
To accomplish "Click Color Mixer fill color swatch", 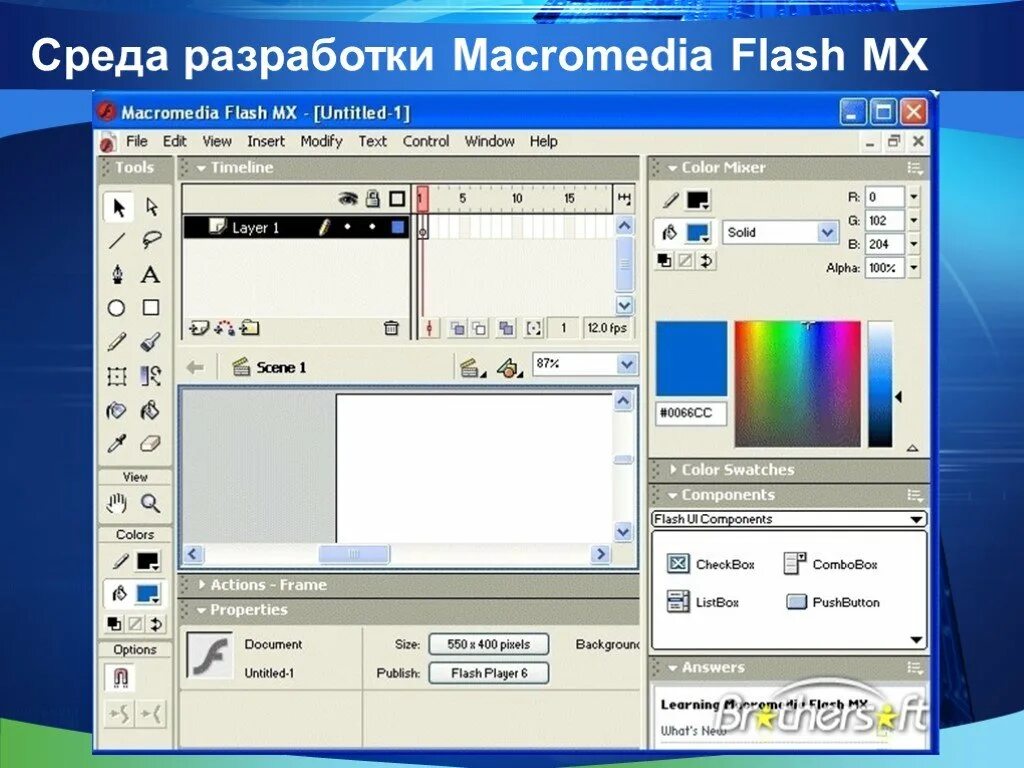I will tap(698, 233).
